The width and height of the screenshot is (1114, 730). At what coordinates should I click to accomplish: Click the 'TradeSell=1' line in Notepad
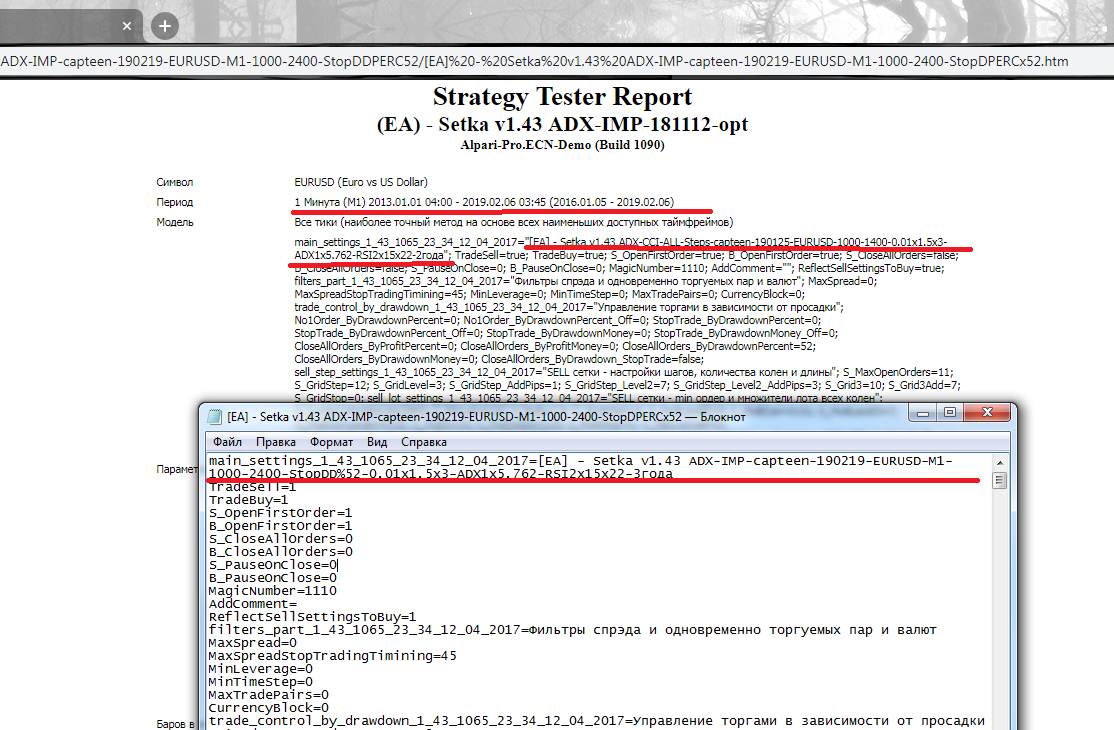(x=252, y=487)
